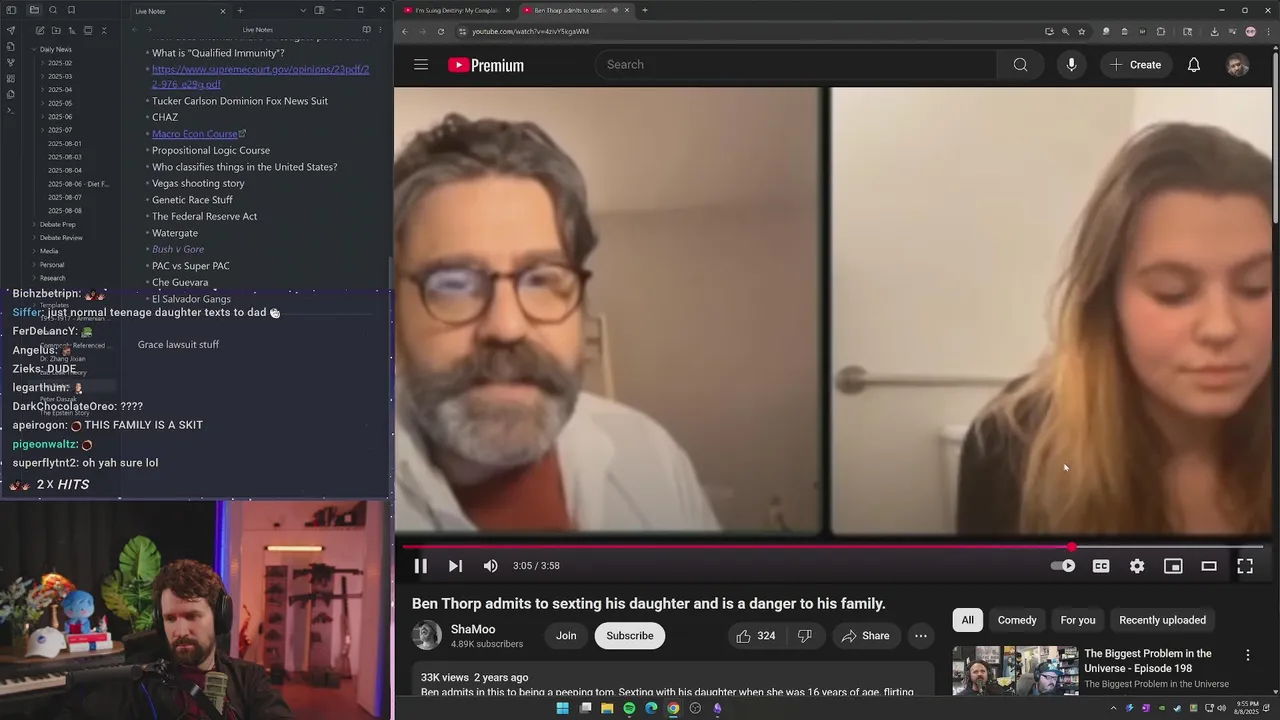This screenshot has width=1280, height=720.
Task: Seek in the video progress bar
Action: [x=833, y=547]
